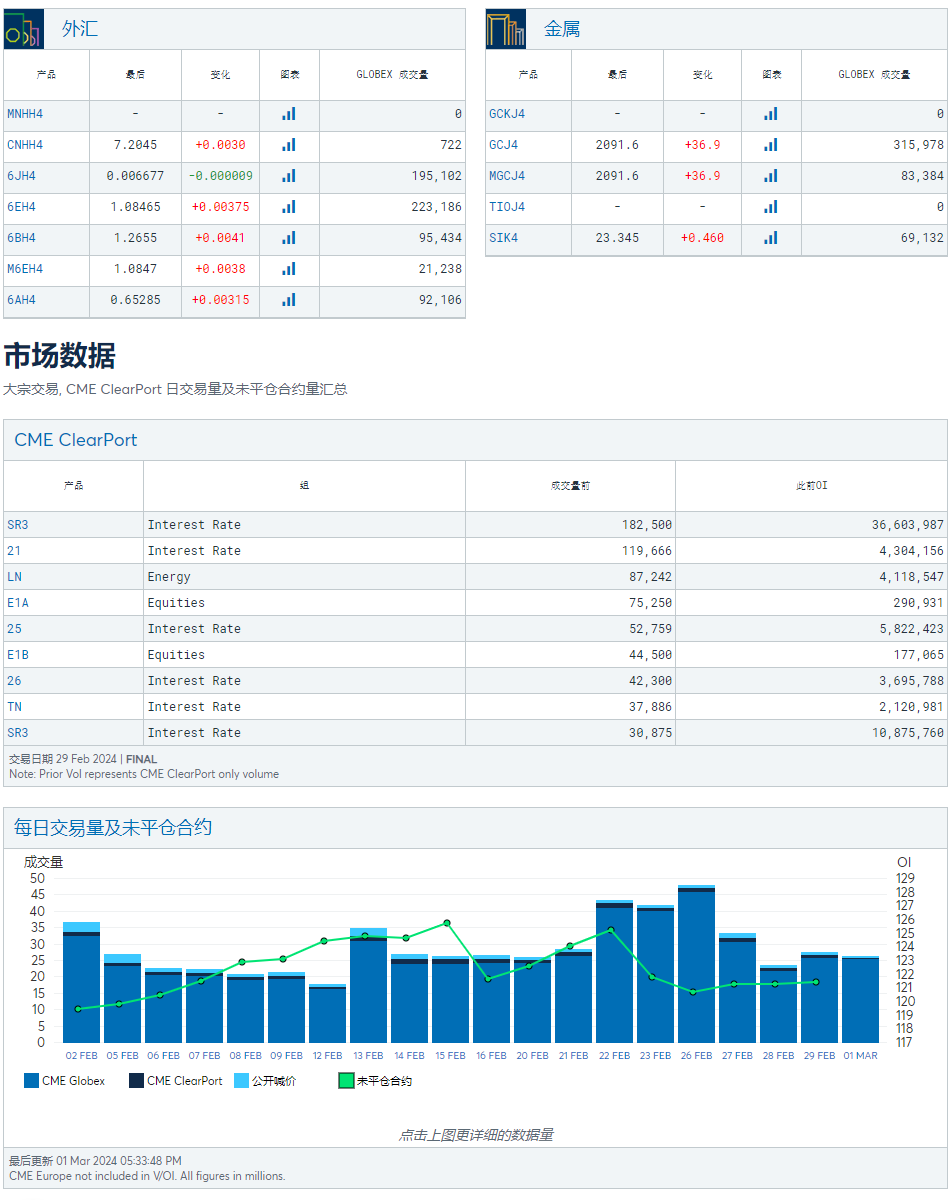Open ClearPort product E1B
Viewport: 952px width, 1200px height.
pos(18,655)
